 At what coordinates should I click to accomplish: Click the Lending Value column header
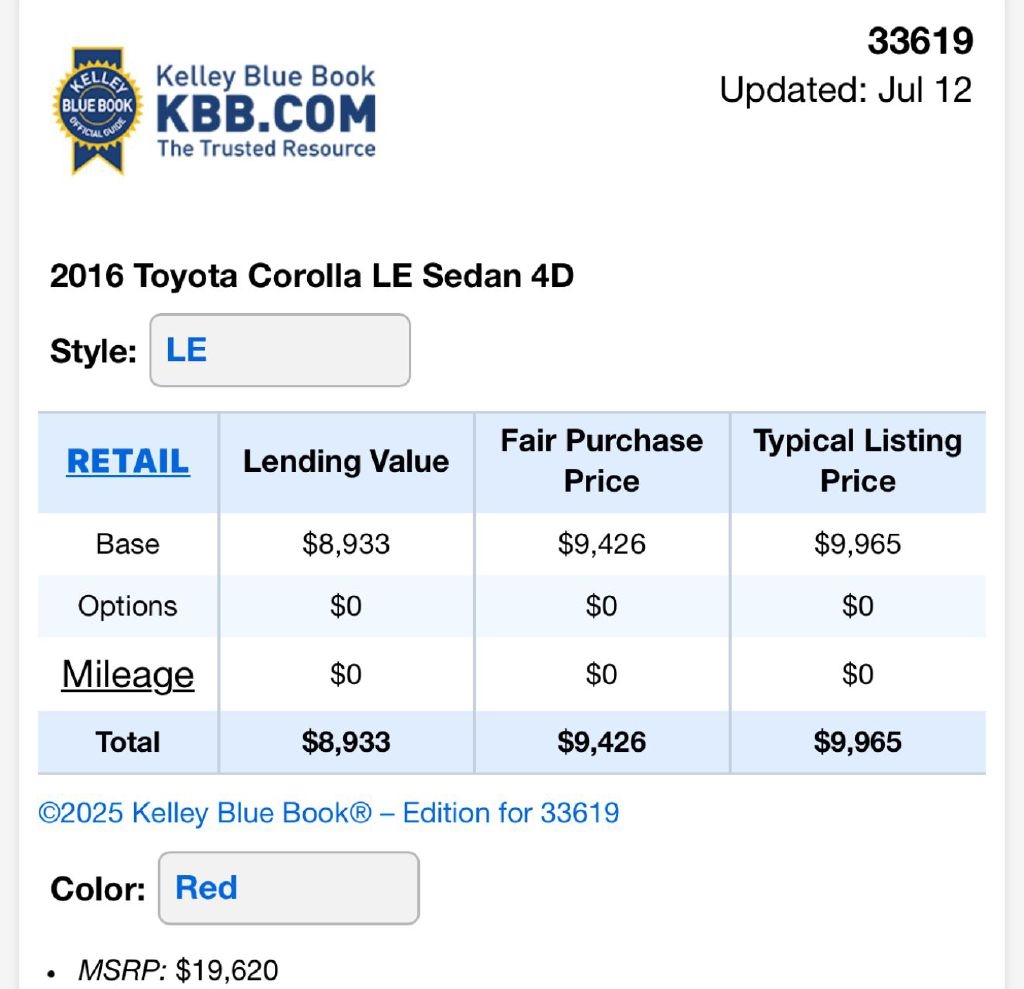click(346, 461)
